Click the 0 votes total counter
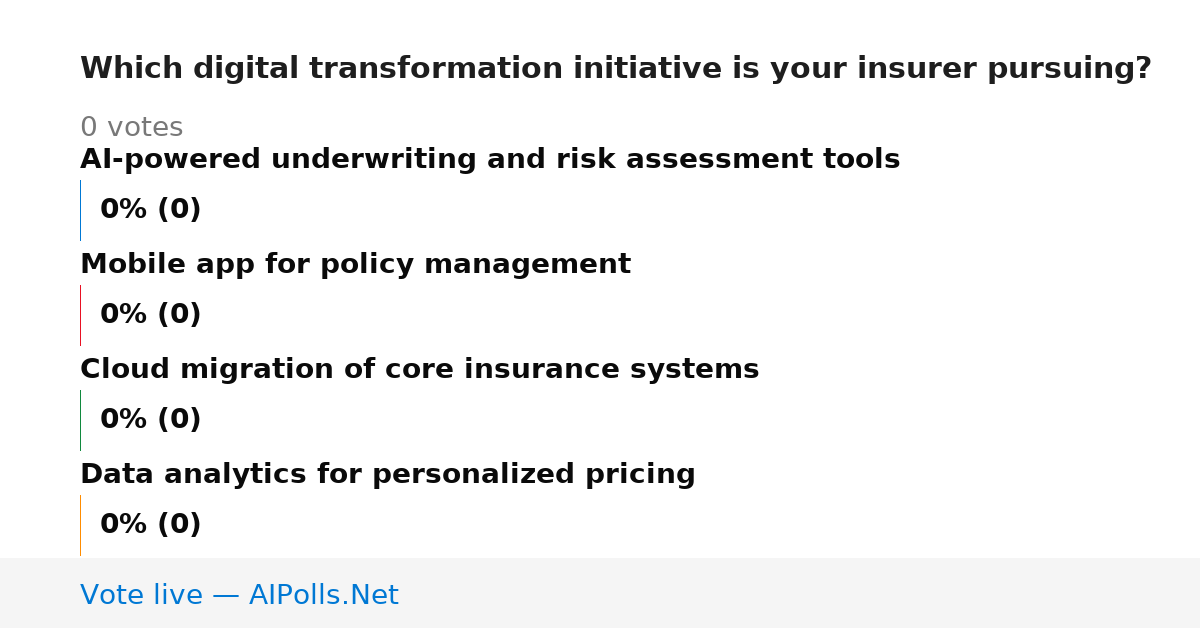 coord(131,128)
